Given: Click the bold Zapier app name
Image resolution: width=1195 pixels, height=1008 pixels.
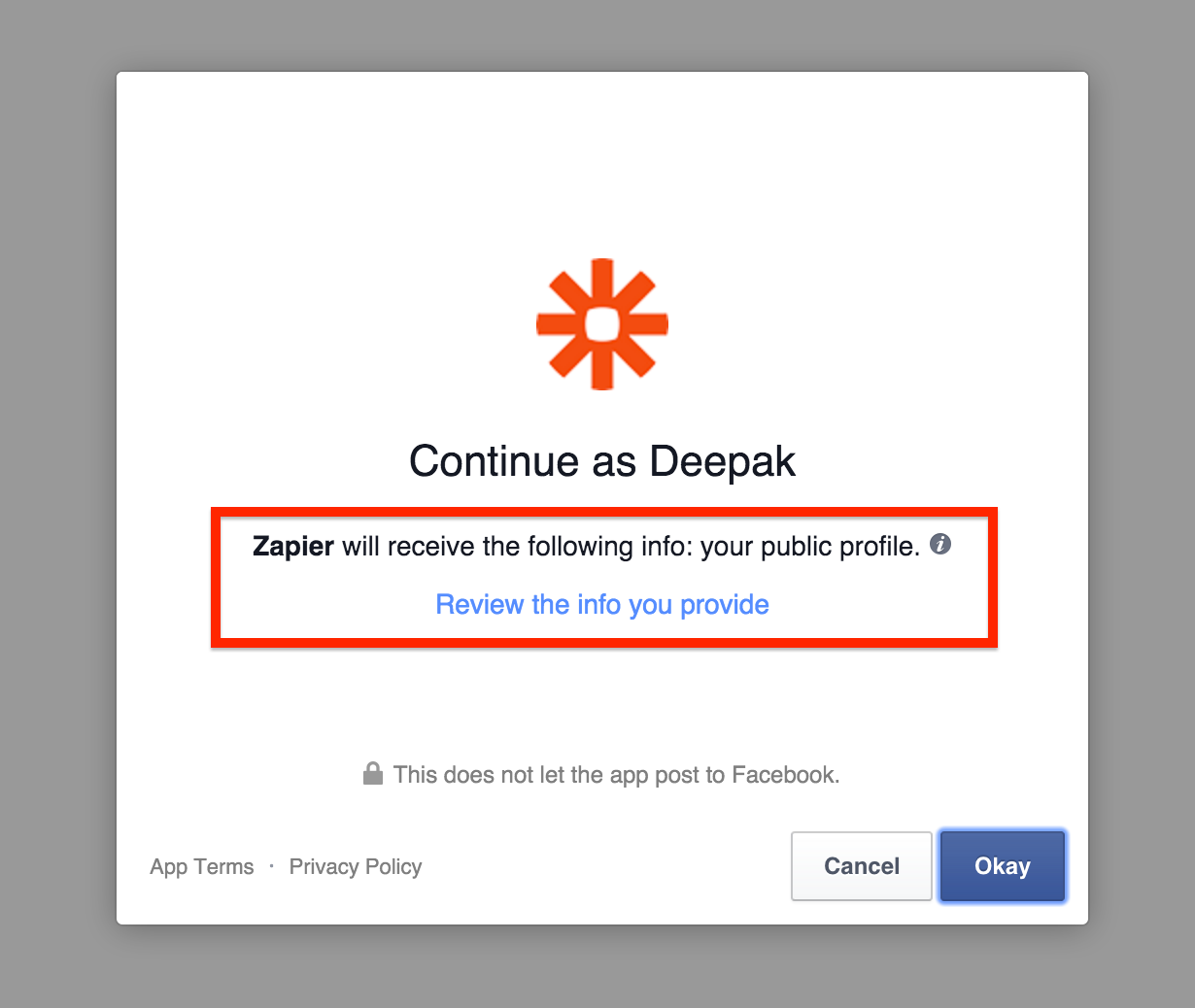Looking at the screenshot, I should (293, 547).
